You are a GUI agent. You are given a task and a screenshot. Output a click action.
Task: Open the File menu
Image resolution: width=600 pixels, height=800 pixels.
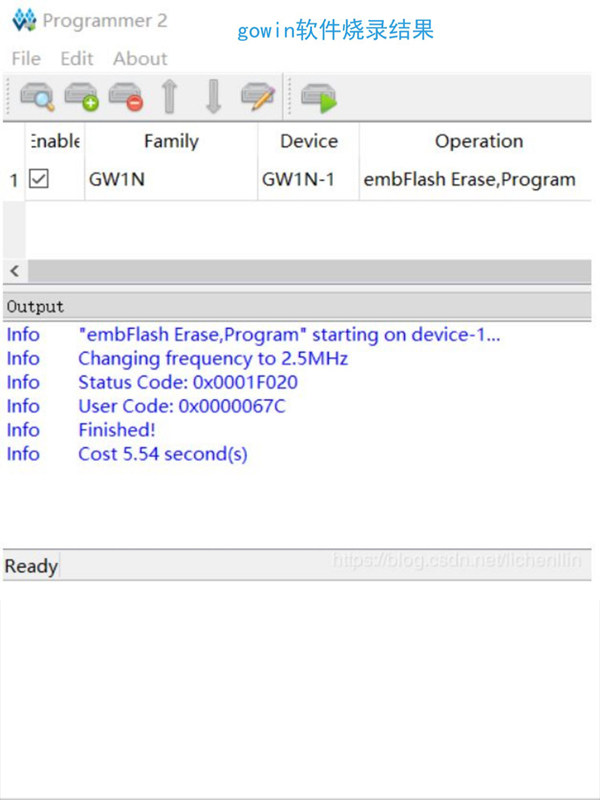point(26,58)
